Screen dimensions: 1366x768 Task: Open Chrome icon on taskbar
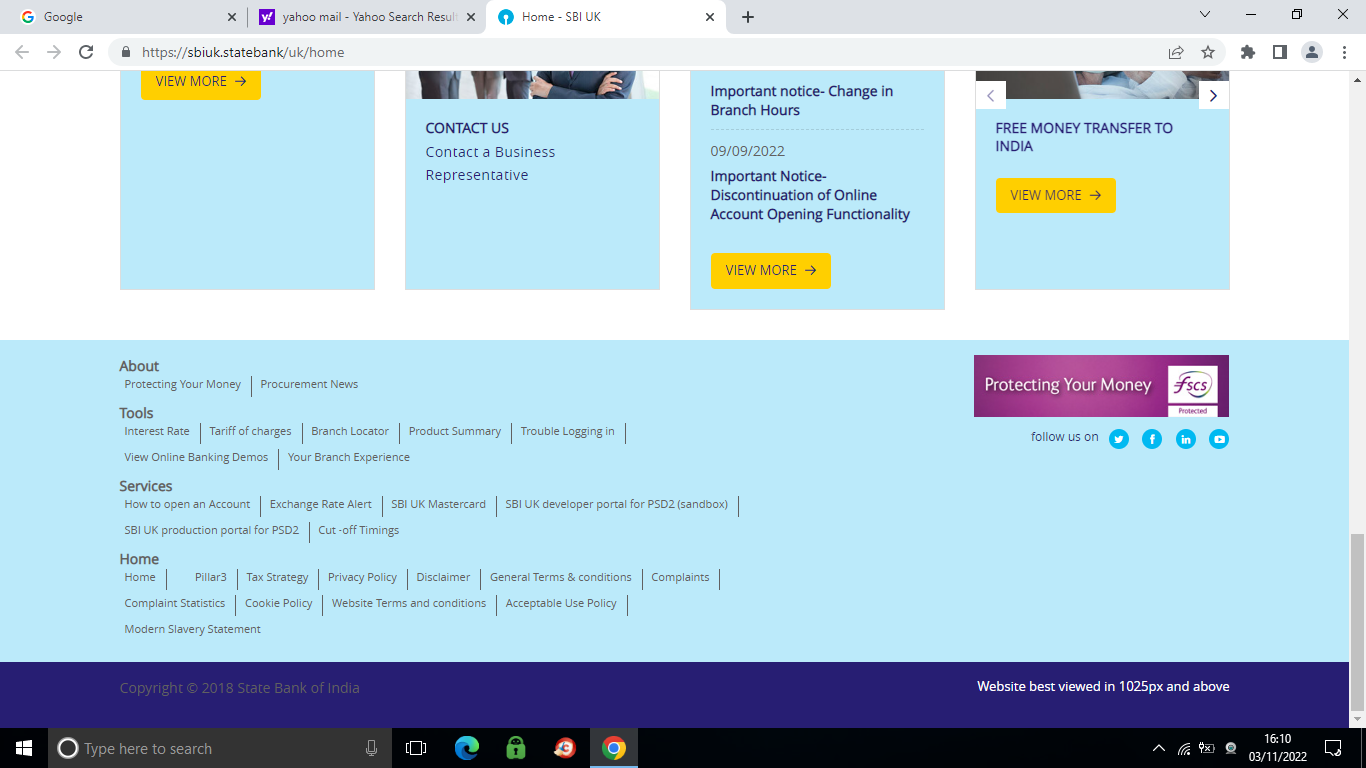pos(614,748)
